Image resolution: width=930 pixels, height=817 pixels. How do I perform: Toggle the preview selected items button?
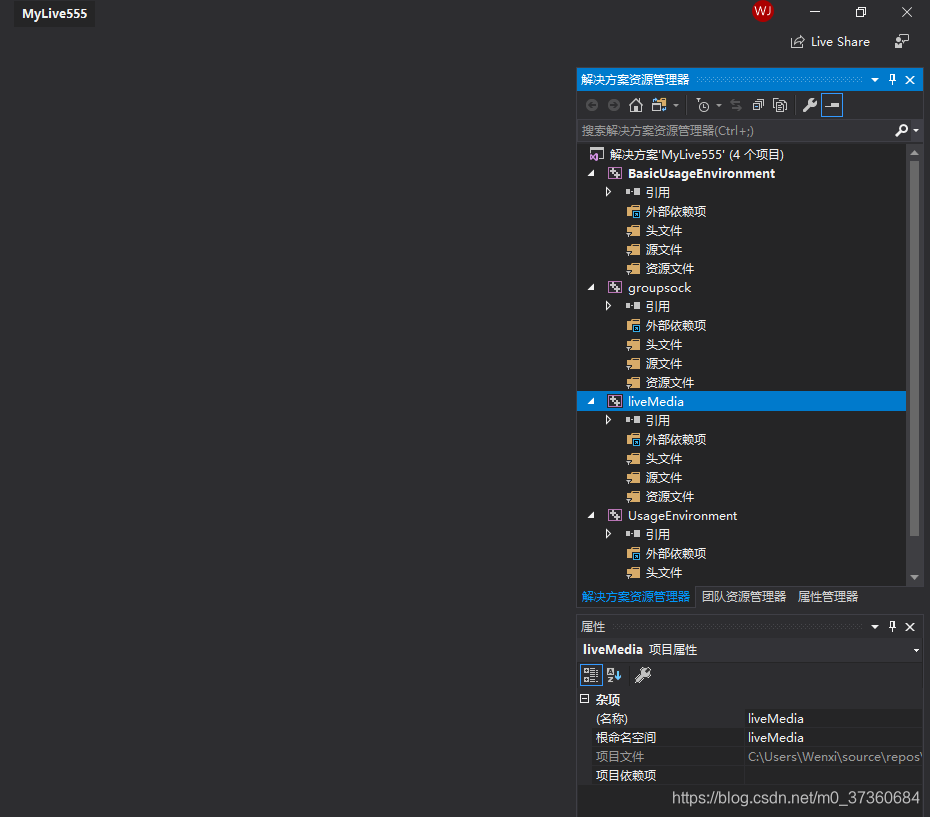pos(832,106)
